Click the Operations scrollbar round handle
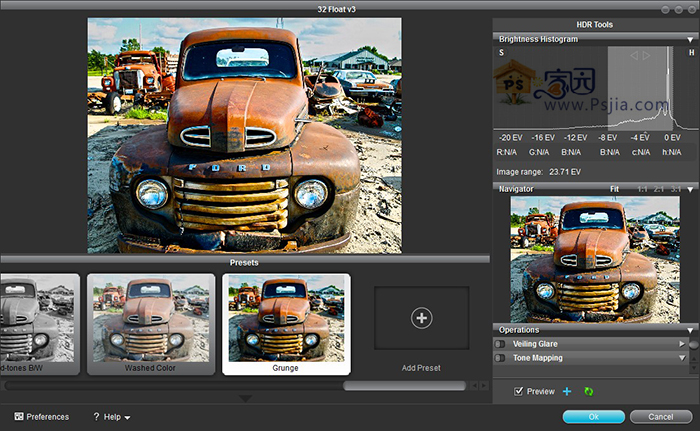 [694, 345]
